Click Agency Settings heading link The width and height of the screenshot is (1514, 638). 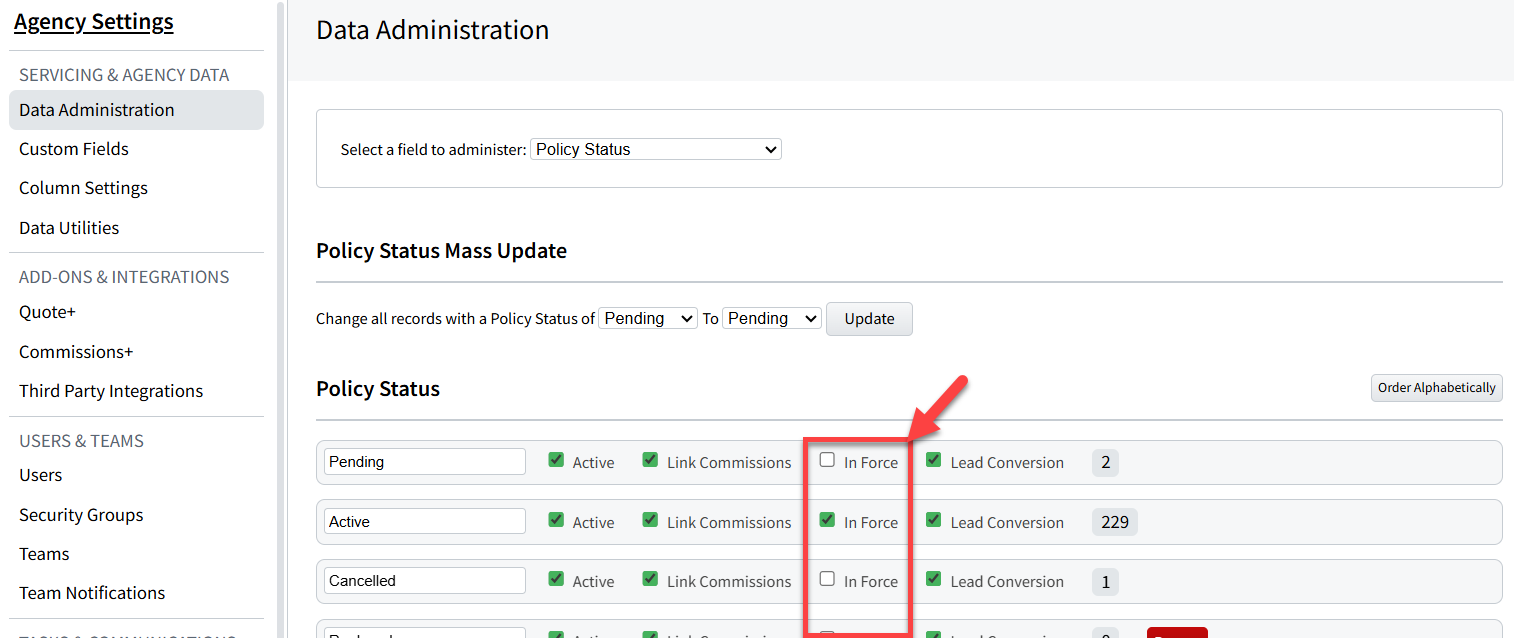pyautogui.click(x=94, y=22)
